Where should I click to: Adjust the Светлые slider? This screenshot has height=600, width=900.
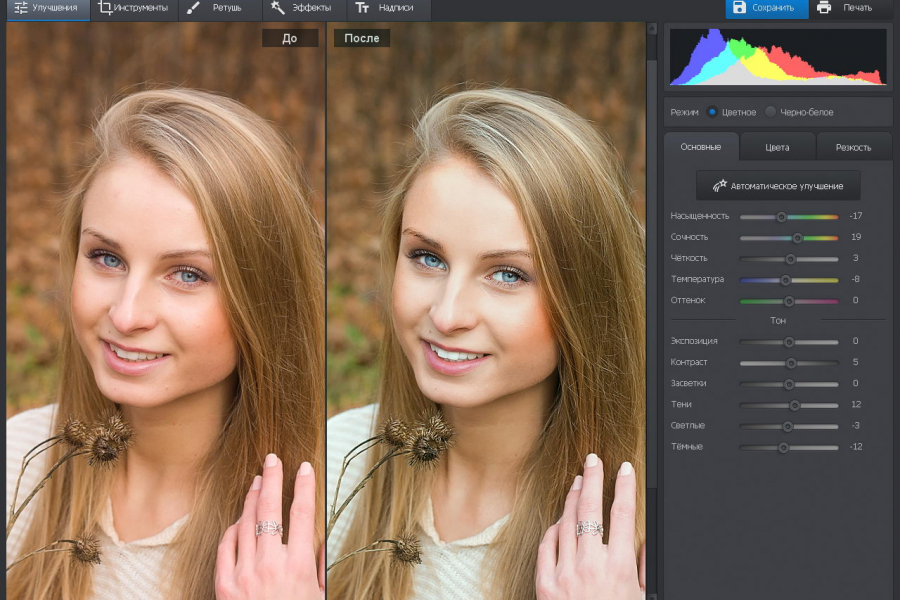coord(789,427)
